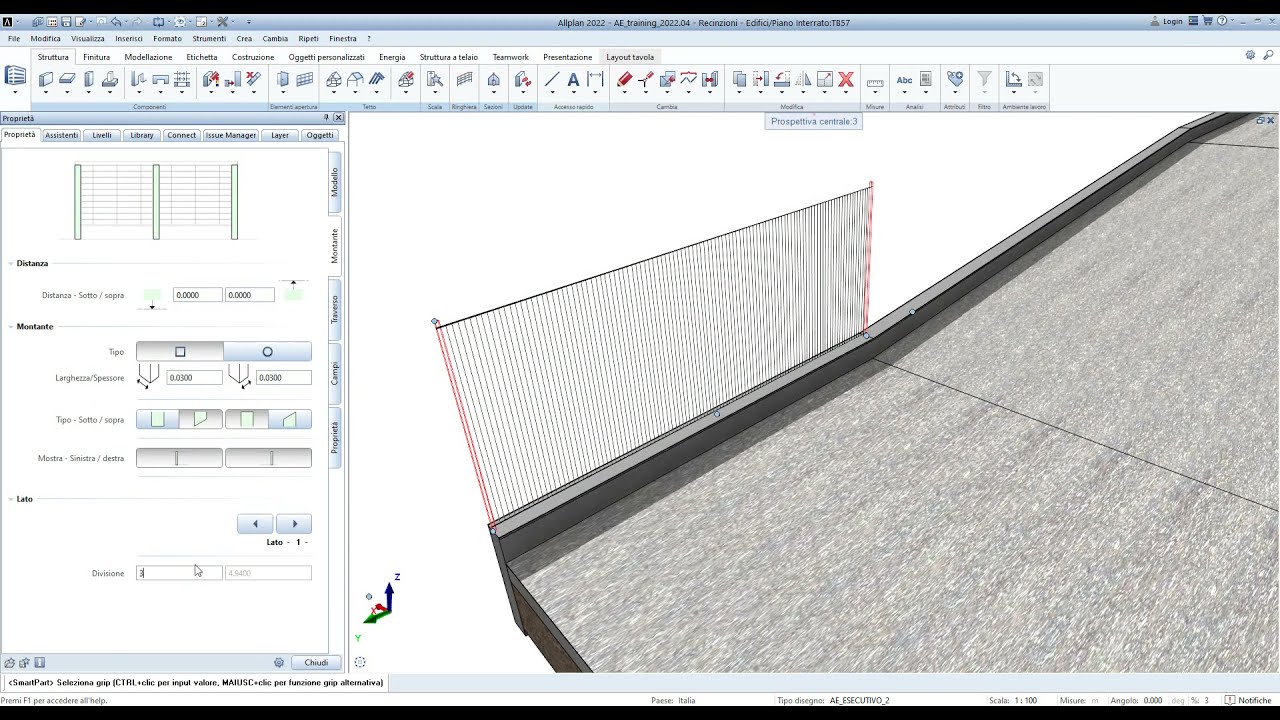This screenshot has width=1280, height=720.
Task: Switch to the Modellazione ribbon tab
Action: (148, 57)
